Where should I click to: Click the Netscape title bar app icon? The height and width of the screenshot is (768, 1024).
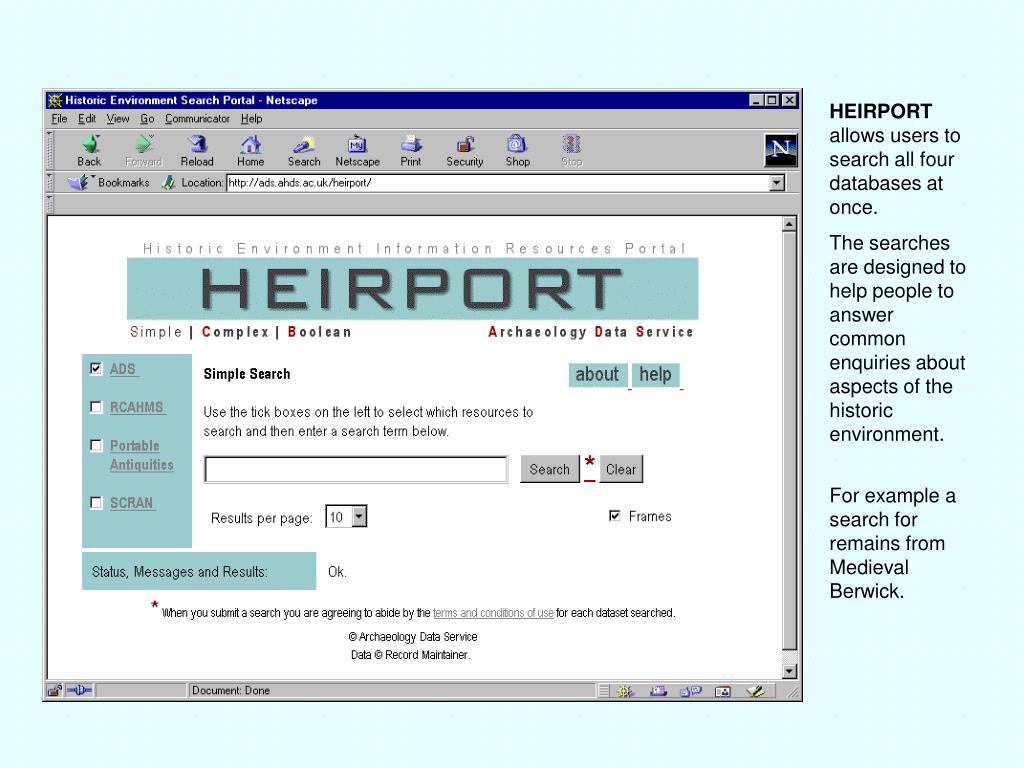(55, 100)
